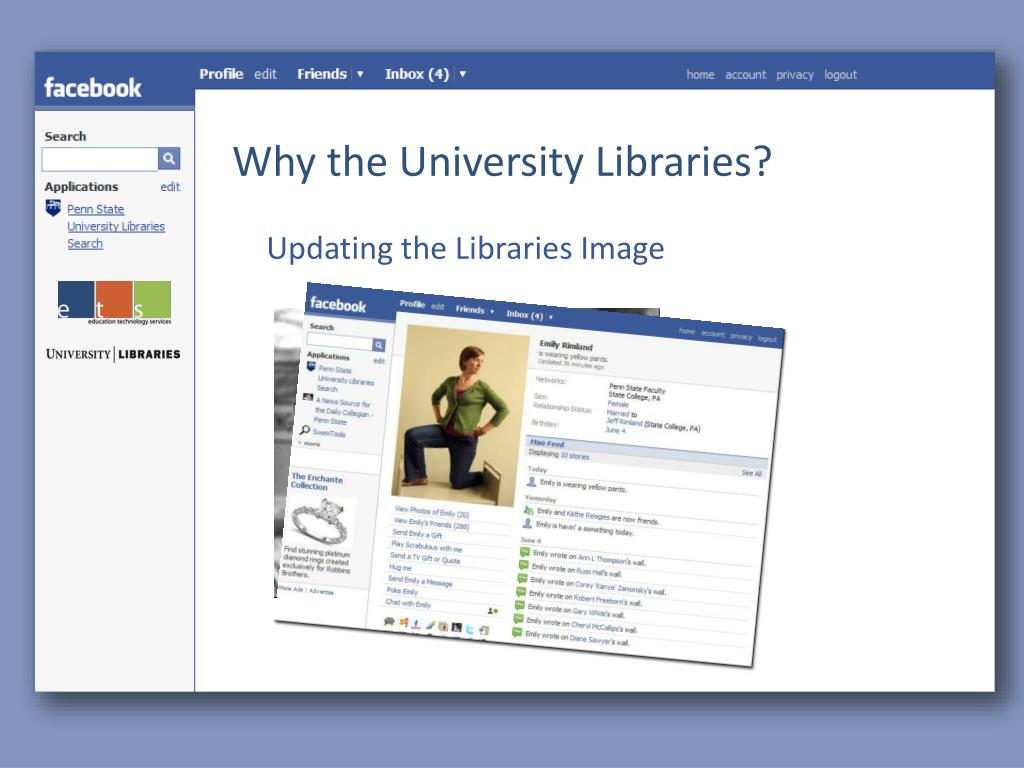
Task: Open the underlined Penn State University Libraries Search link
Action: (x=116, y=226)
